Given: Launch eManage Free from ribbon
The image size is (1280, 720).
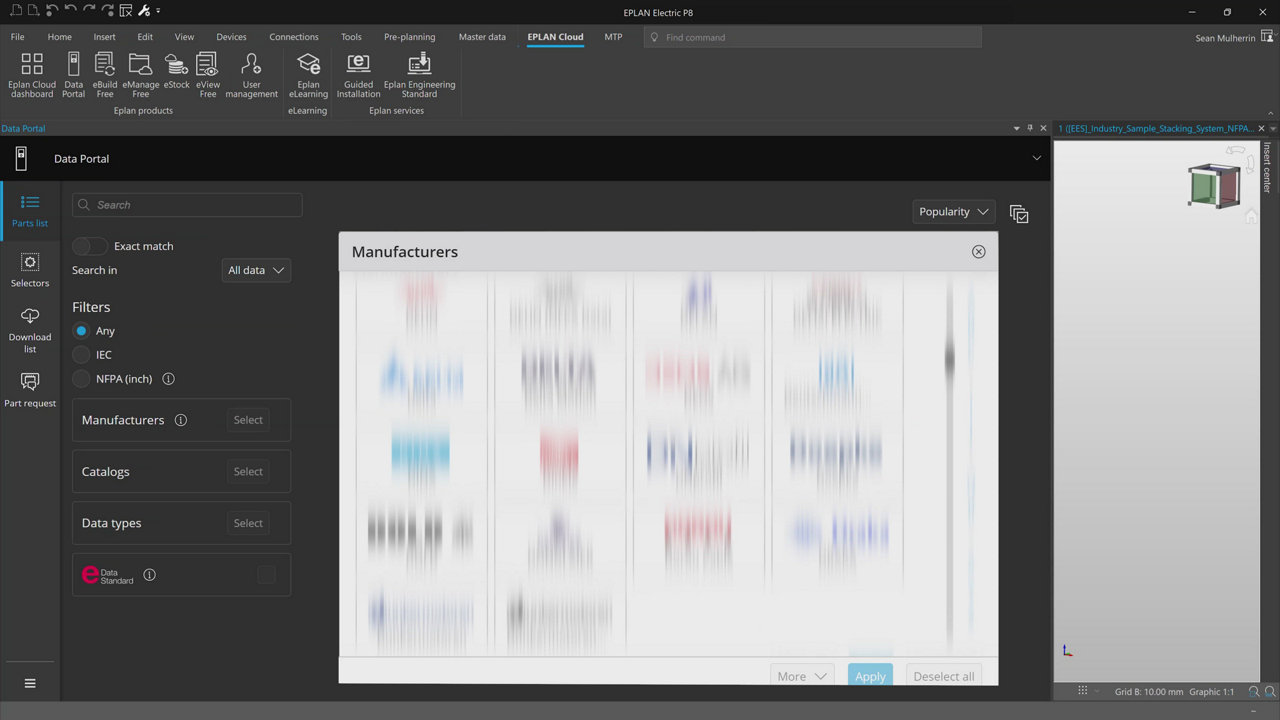Looking at the screenshot, I should click(x=141, y=75).
